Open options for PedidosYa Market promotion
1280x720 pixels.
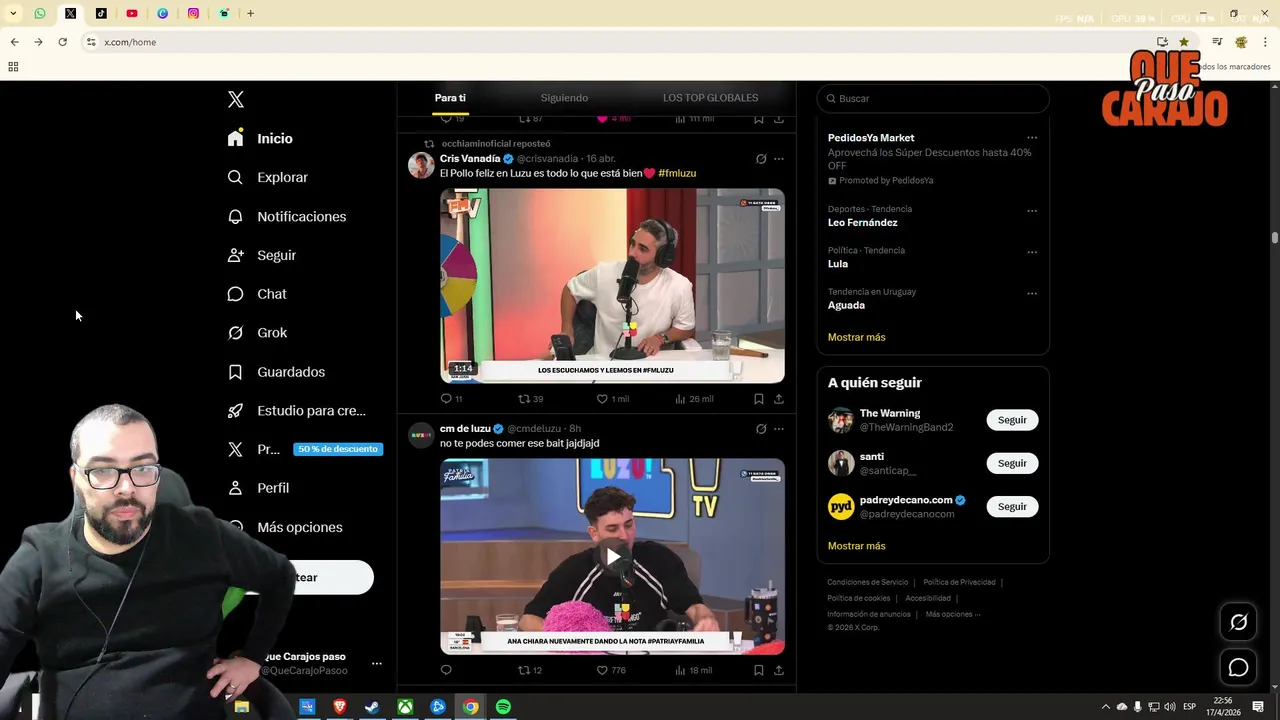coord(1032,138)
